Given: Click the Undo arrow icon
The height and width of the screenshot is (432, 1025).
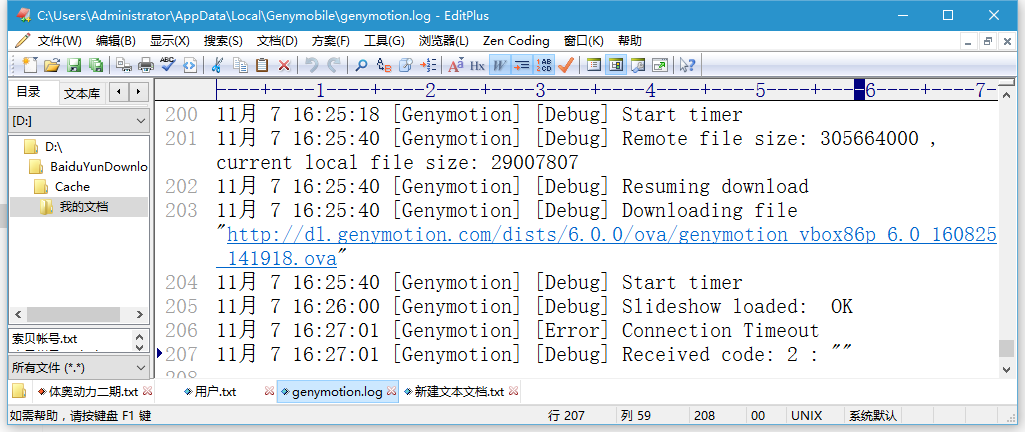Looking at the screenshot, I should (x=311, y=65).
